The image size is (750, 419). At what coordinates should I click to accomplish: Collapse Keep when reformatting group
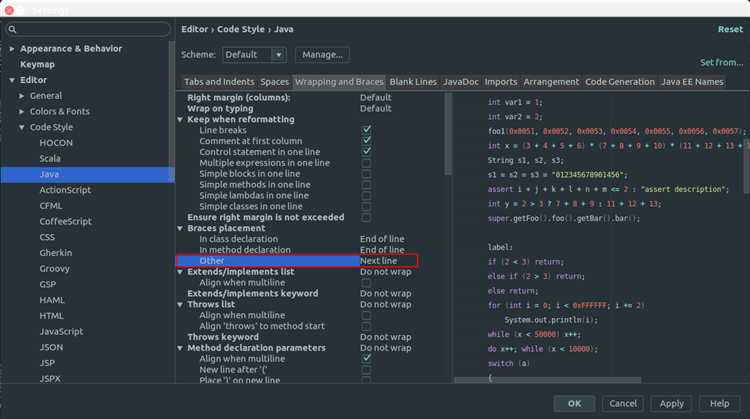tap(180, 120)
